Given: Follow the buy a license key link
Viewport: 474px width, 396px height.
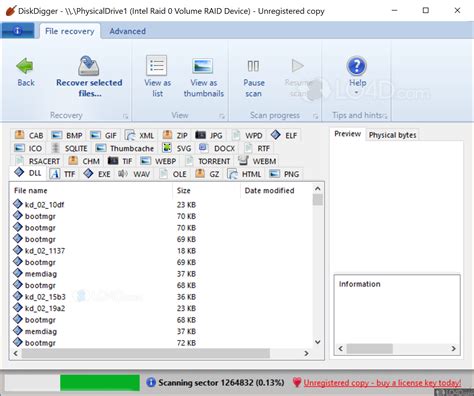Looking at the screenshot, I should click(382, 383).
